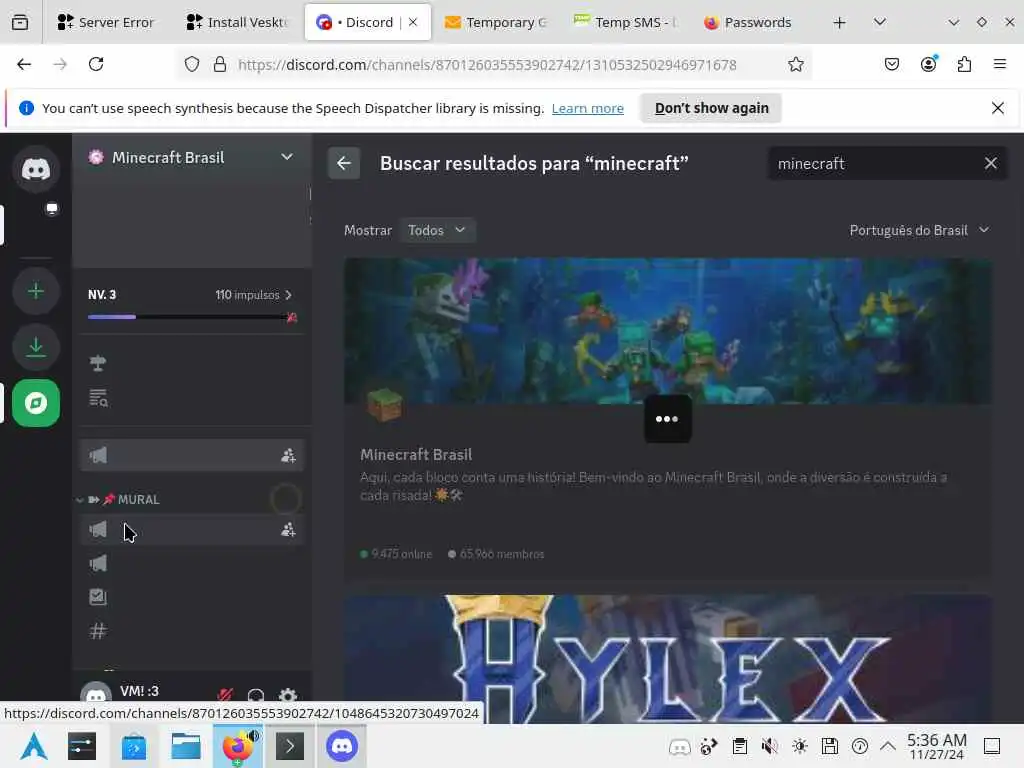Reload the current page
The image size is (1024, 768).
(x=96, y=64)
